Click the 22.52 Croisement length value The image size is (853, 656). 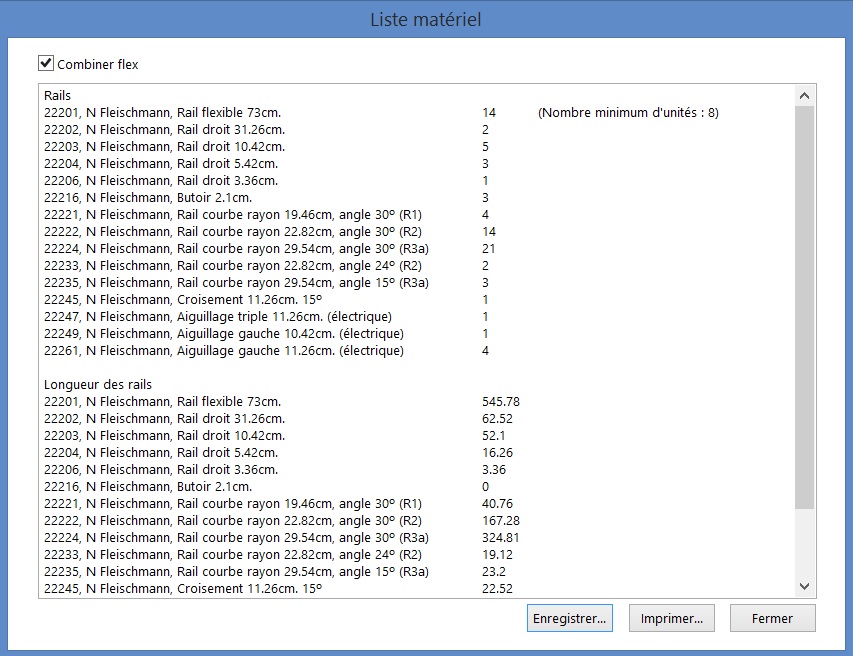[x=497, y=589]
